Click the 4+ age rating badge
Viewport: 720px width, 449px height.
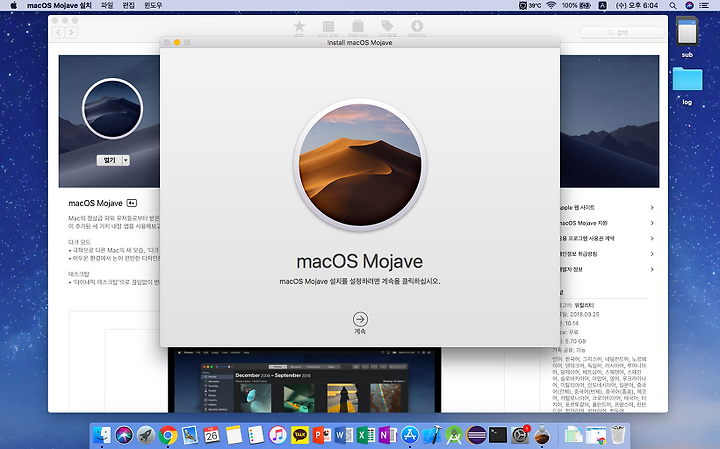(132, 203)
